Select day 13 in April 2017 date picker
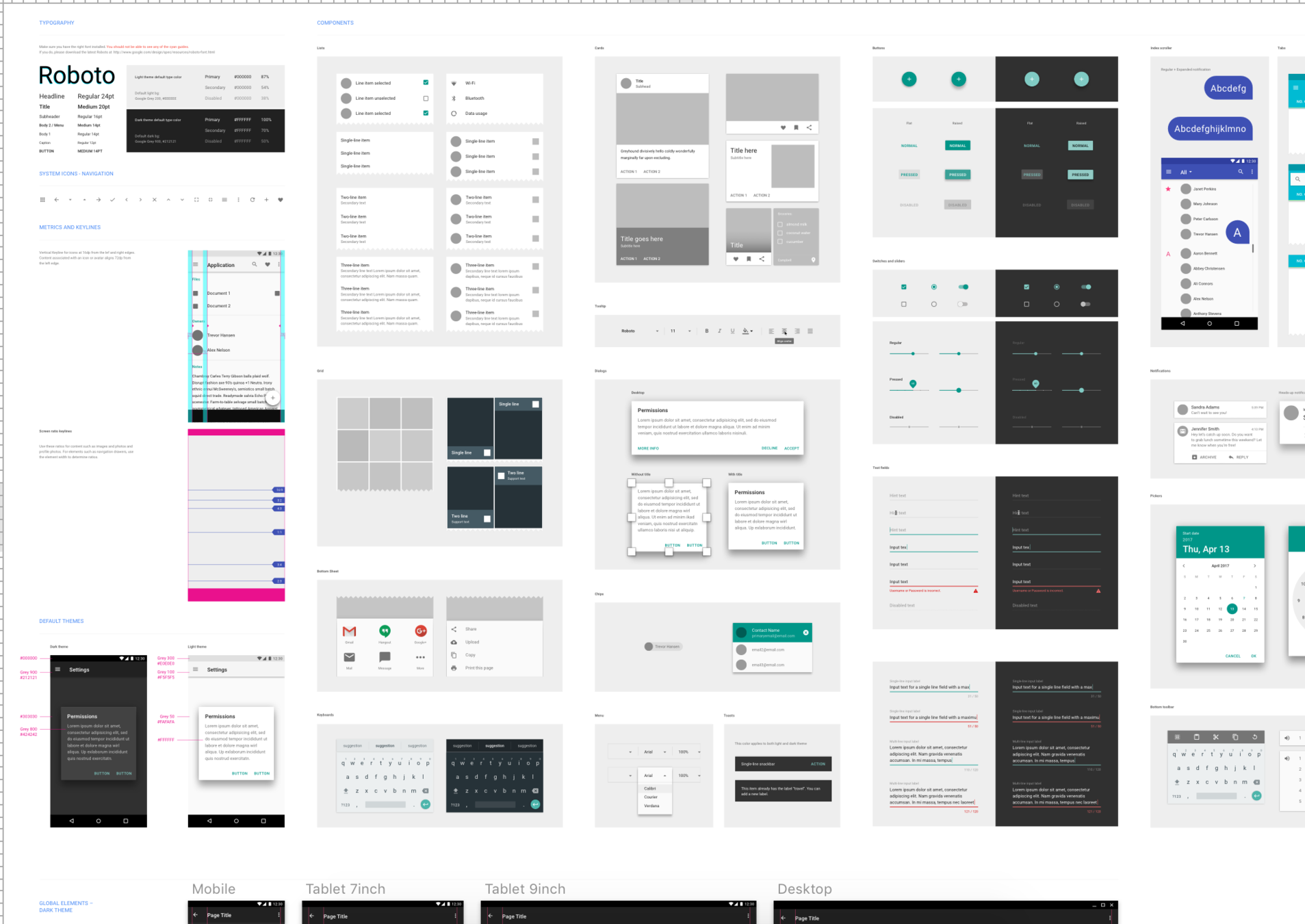 (1232, 608)
